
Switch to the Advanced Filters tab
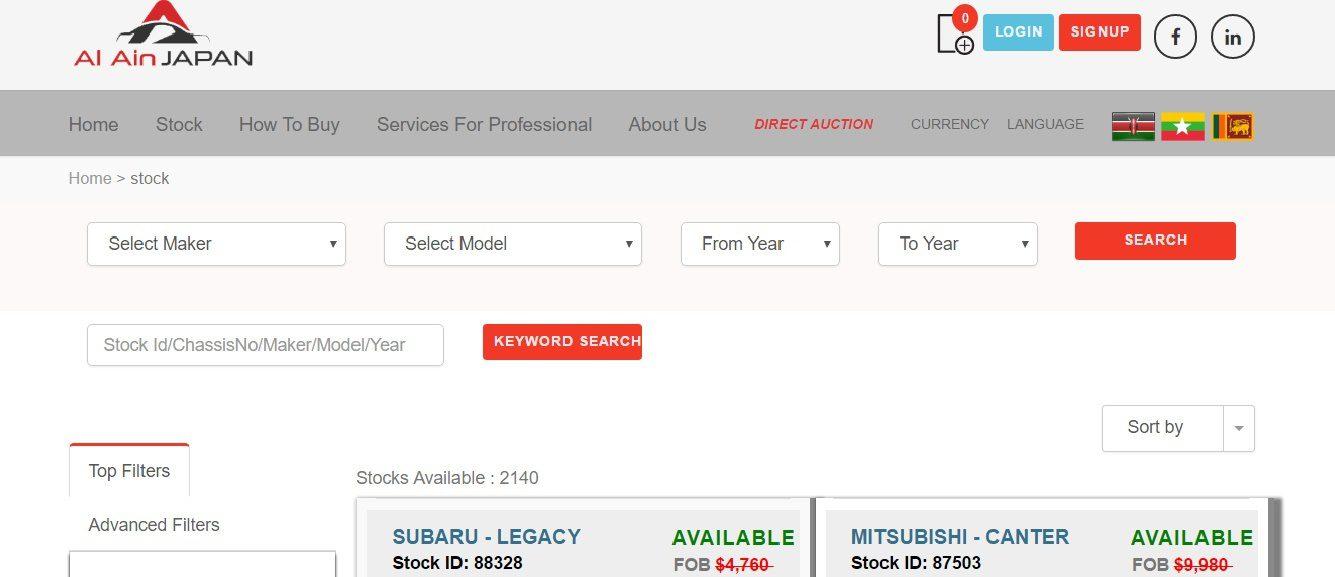pos(154,525)
